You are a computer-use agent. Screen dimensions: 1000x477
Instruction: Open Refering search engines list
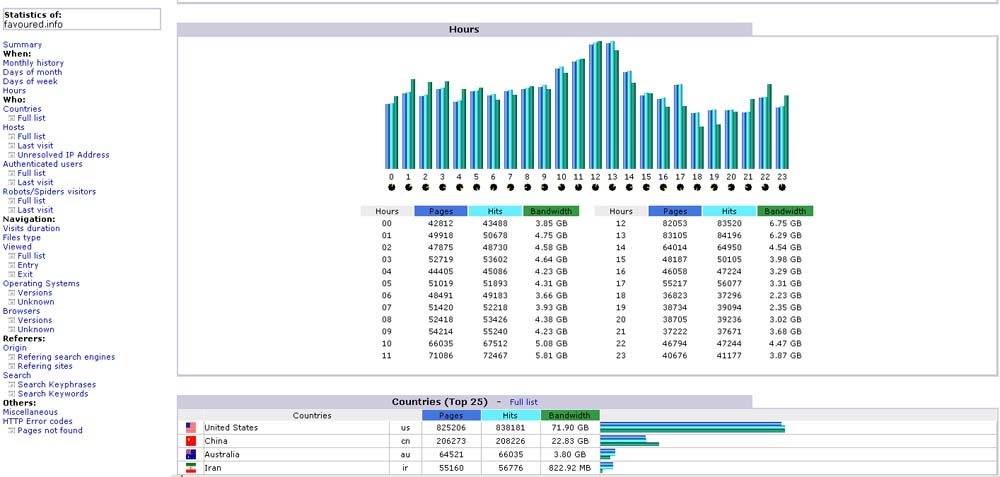(x=66, y=357)
